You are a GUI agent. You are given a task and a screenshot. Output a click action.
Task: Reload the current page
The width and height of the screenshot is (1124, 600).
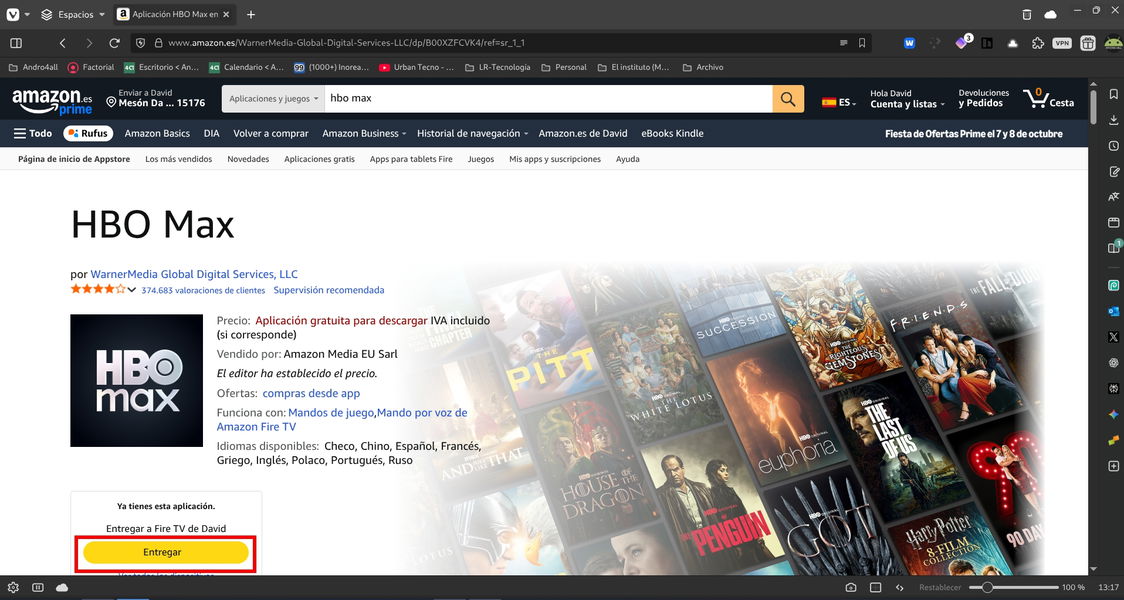[x=114, y=43]
